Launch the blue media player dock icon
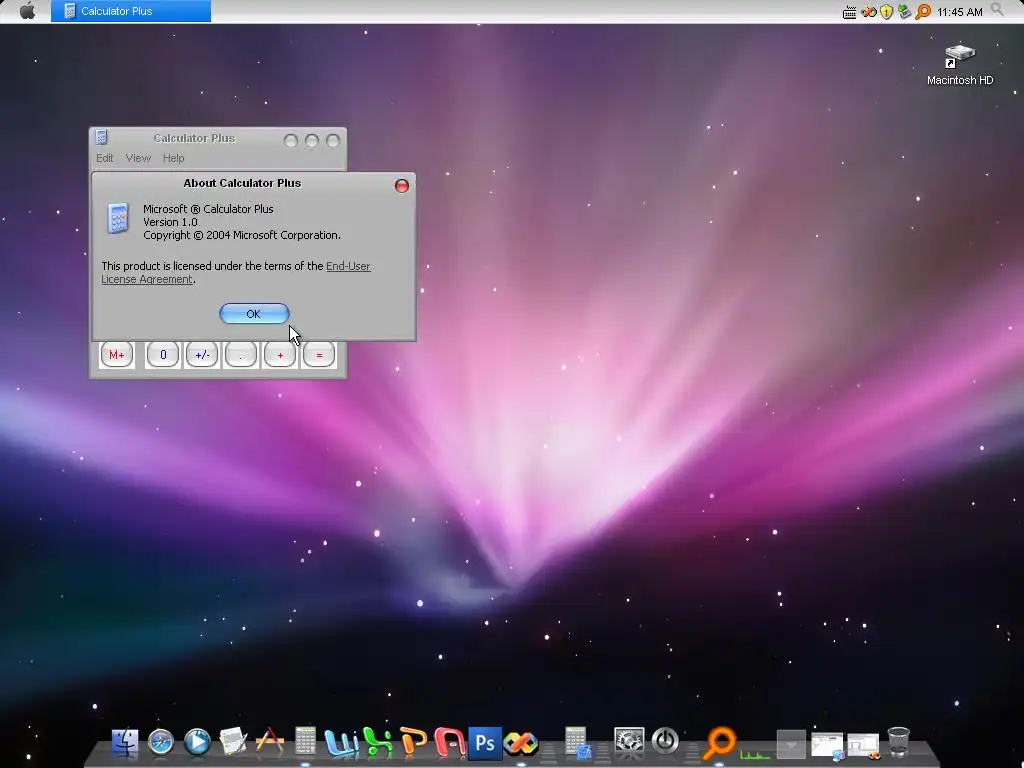Screen dimensions: 1024x768 197,743
